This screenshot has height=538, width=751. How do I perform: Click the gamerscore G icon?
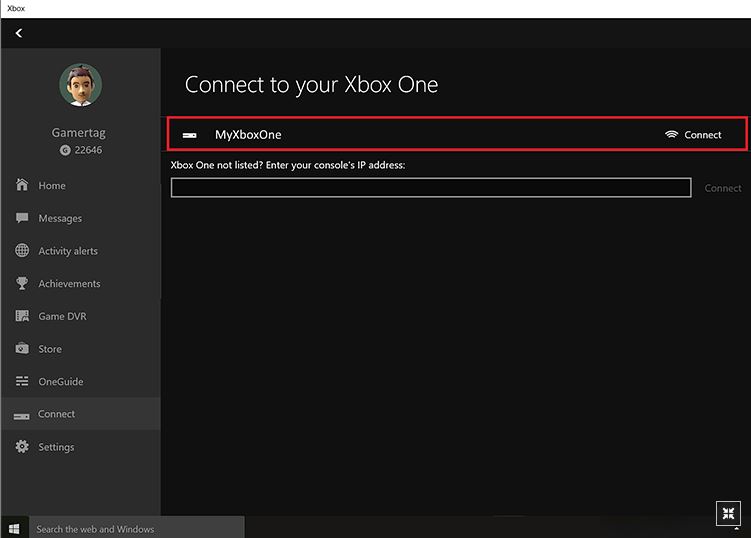pos(65,150)
